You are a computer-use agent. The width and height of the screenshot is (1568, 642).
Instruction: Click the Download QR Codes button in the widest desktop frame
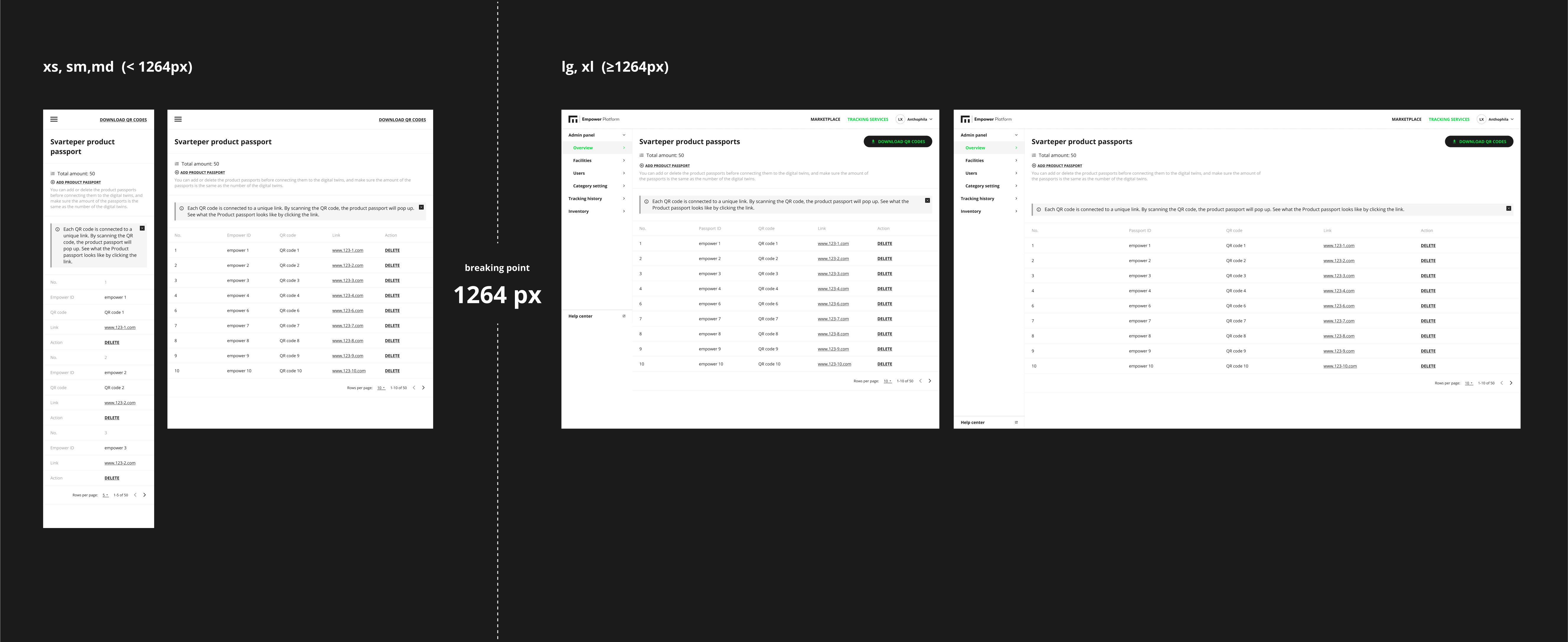(1479, 141)
